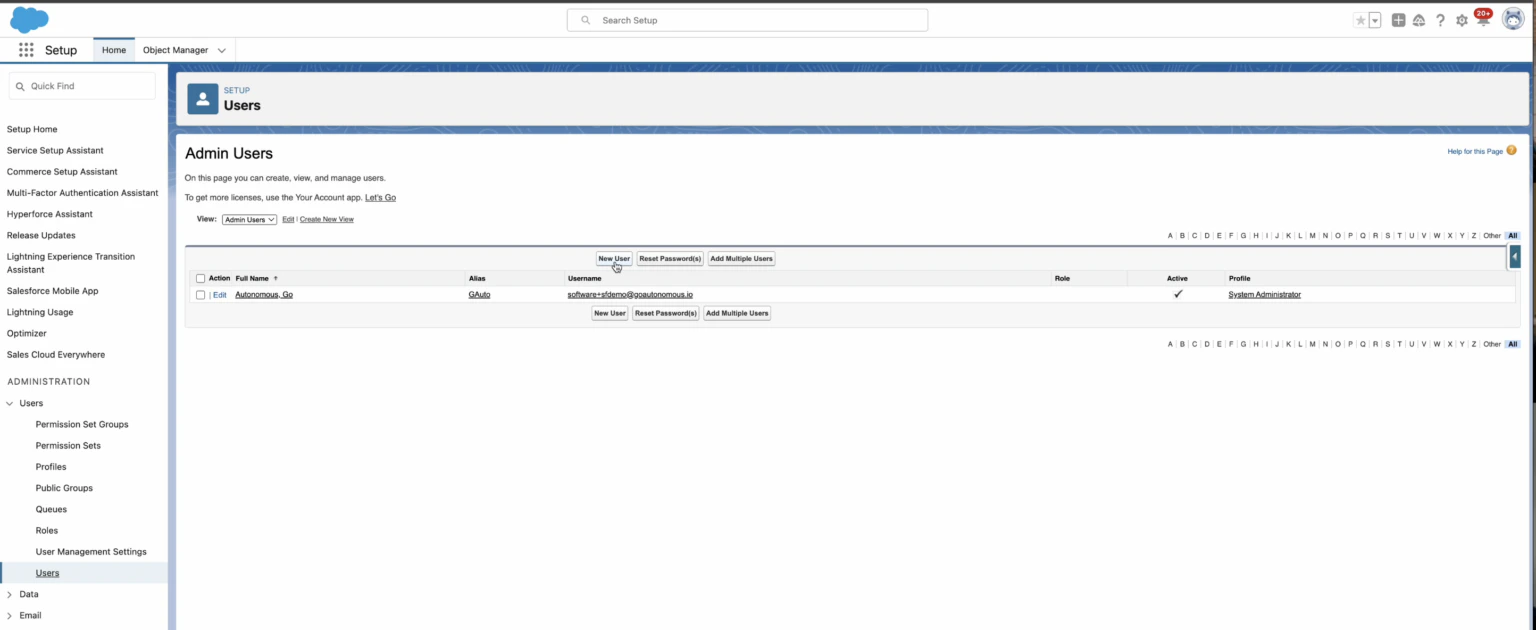This screenshot has width=1536, height=630.
Task: Open the App Launcher grid icon
Action: (26, 50)
